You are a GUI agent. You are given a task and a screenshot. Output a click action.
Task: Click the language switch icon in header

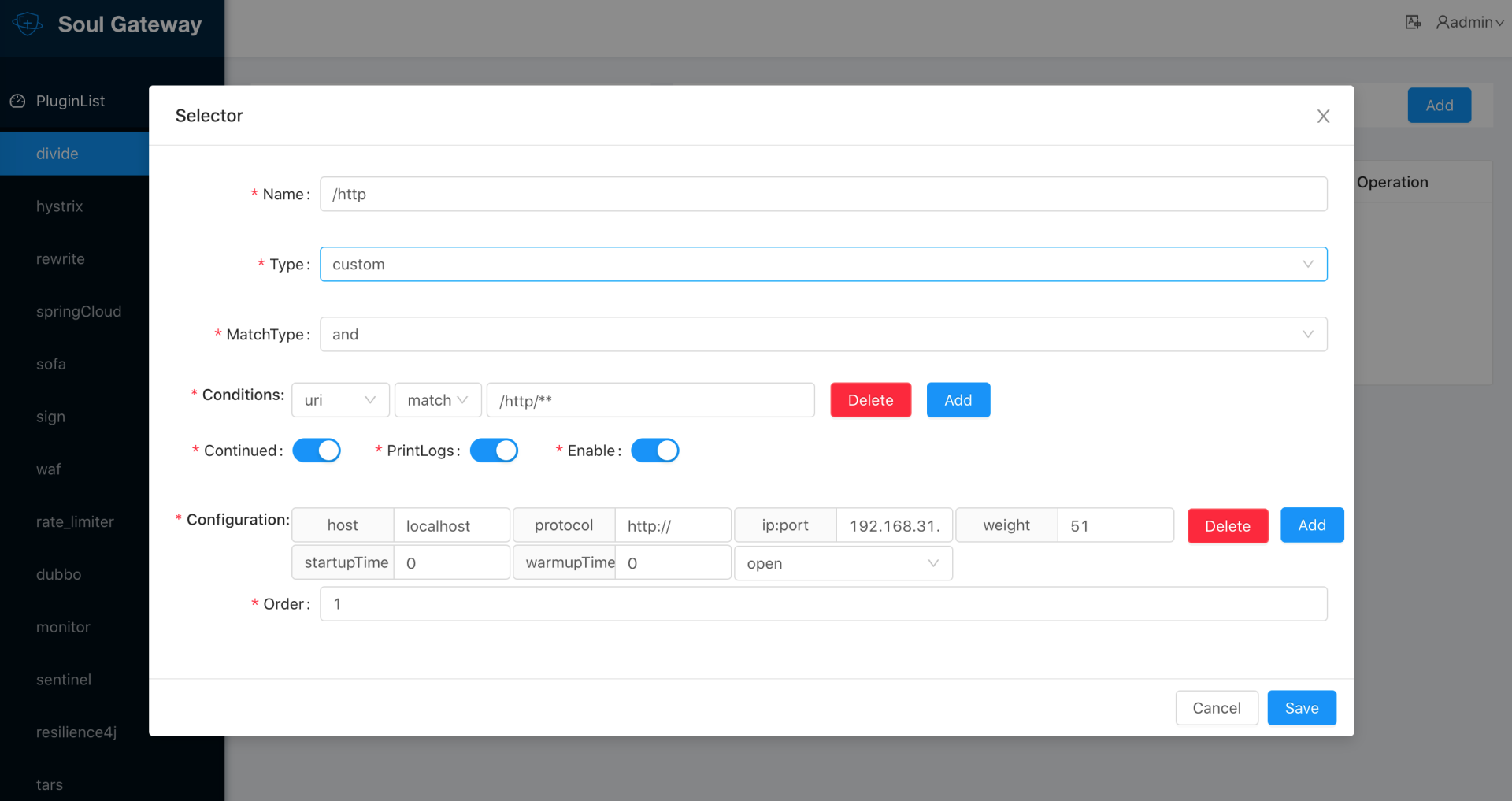(1413, 22)
